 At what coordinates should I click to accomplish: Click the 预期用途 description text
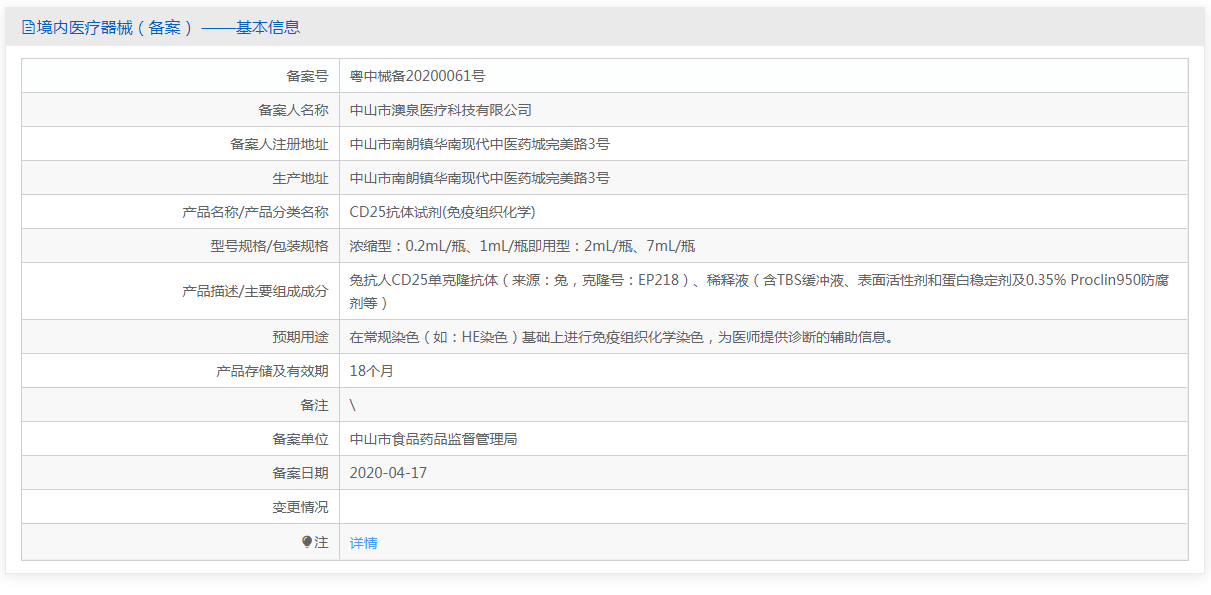tap(621, 337)
